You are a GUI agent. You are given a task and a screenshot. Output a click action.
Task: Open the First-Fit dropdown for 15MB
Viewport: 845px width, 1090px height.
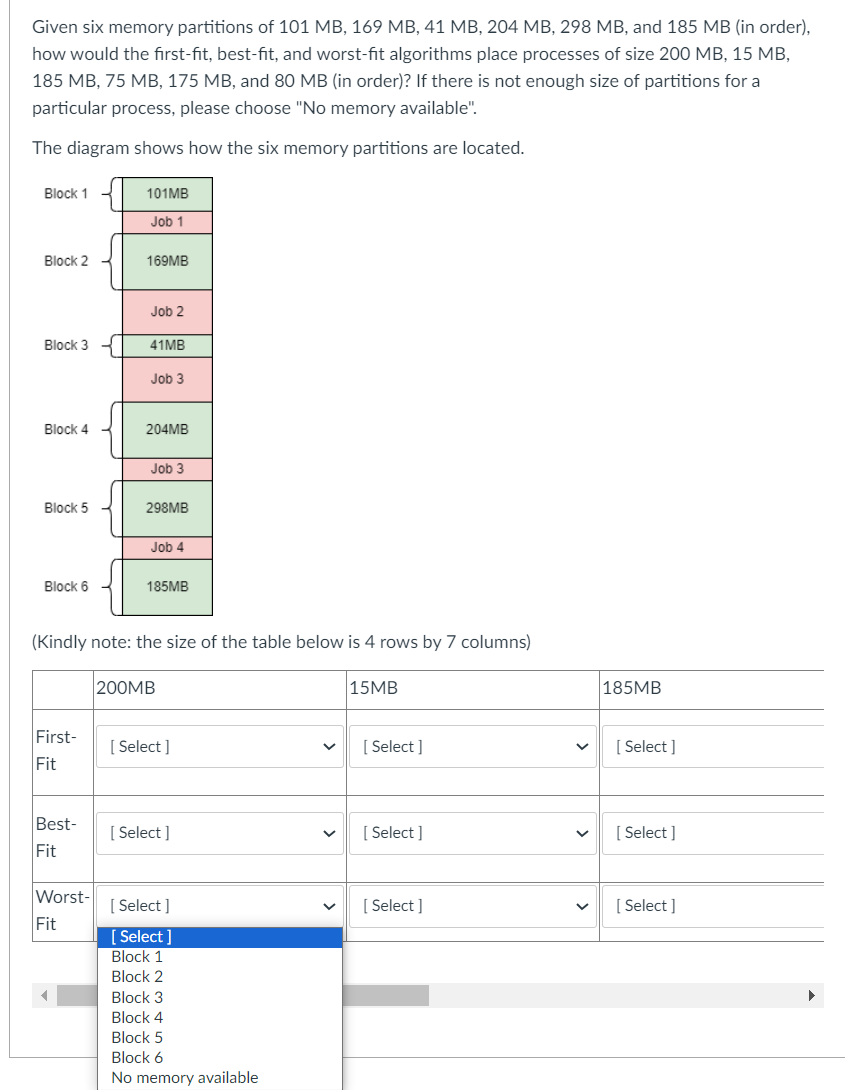click(472, 746)
